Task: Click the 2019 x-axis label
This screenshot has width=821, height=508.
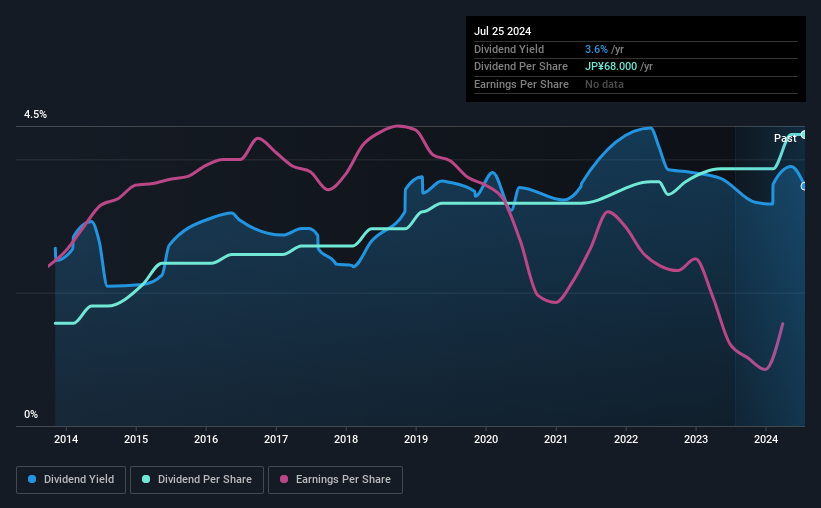Action: click(416, 439)
